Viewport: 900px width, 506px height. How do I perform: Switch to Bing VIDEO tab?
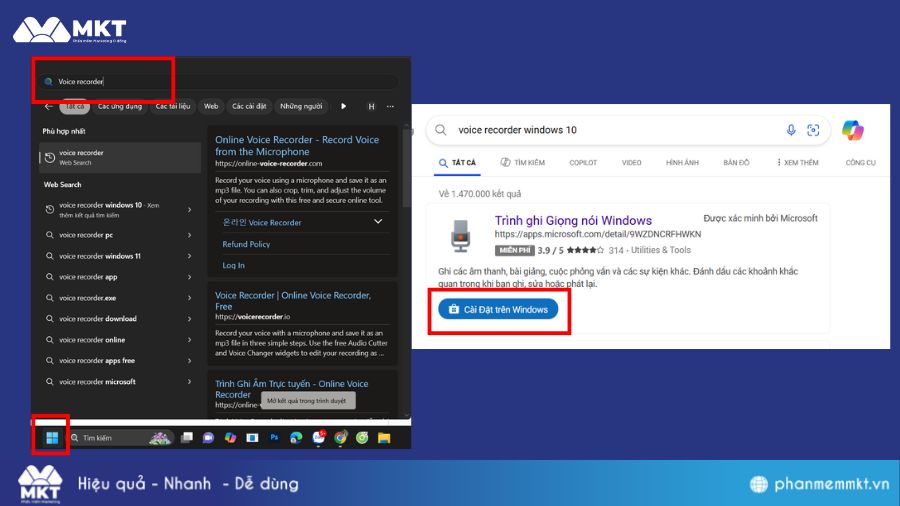coord(631,163)
